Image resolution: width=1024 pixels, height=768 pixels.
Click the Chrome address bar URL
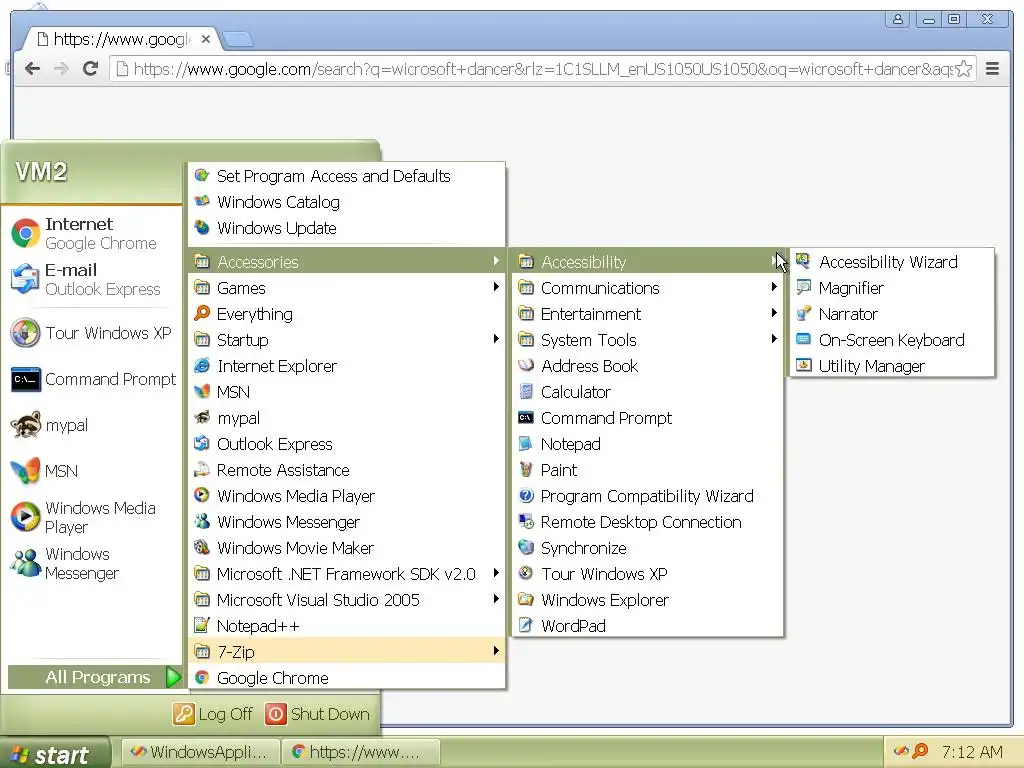pyautogui.click(x=542, y=69)
